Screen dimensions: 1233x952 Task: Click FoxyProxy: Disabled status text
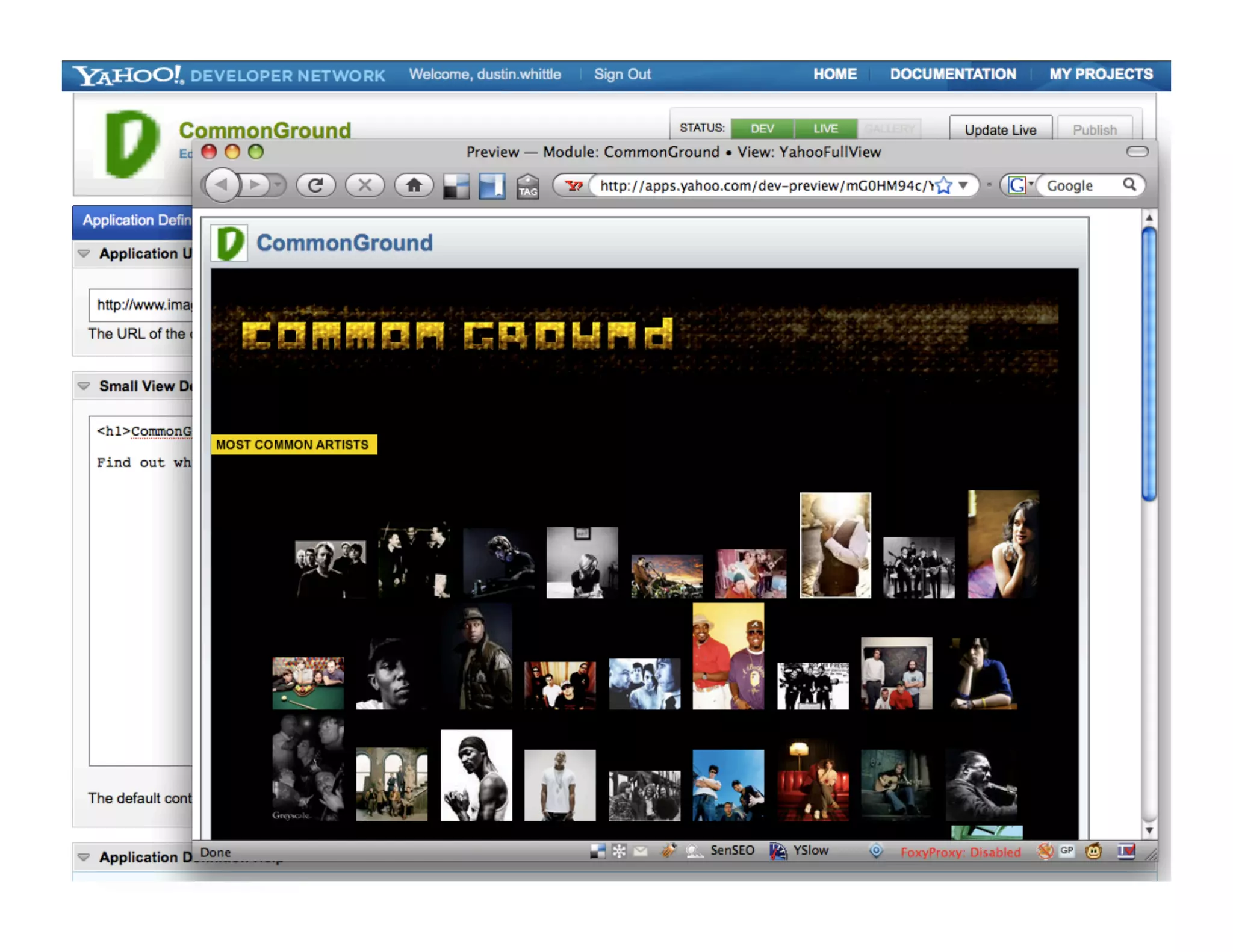point(960,852)
